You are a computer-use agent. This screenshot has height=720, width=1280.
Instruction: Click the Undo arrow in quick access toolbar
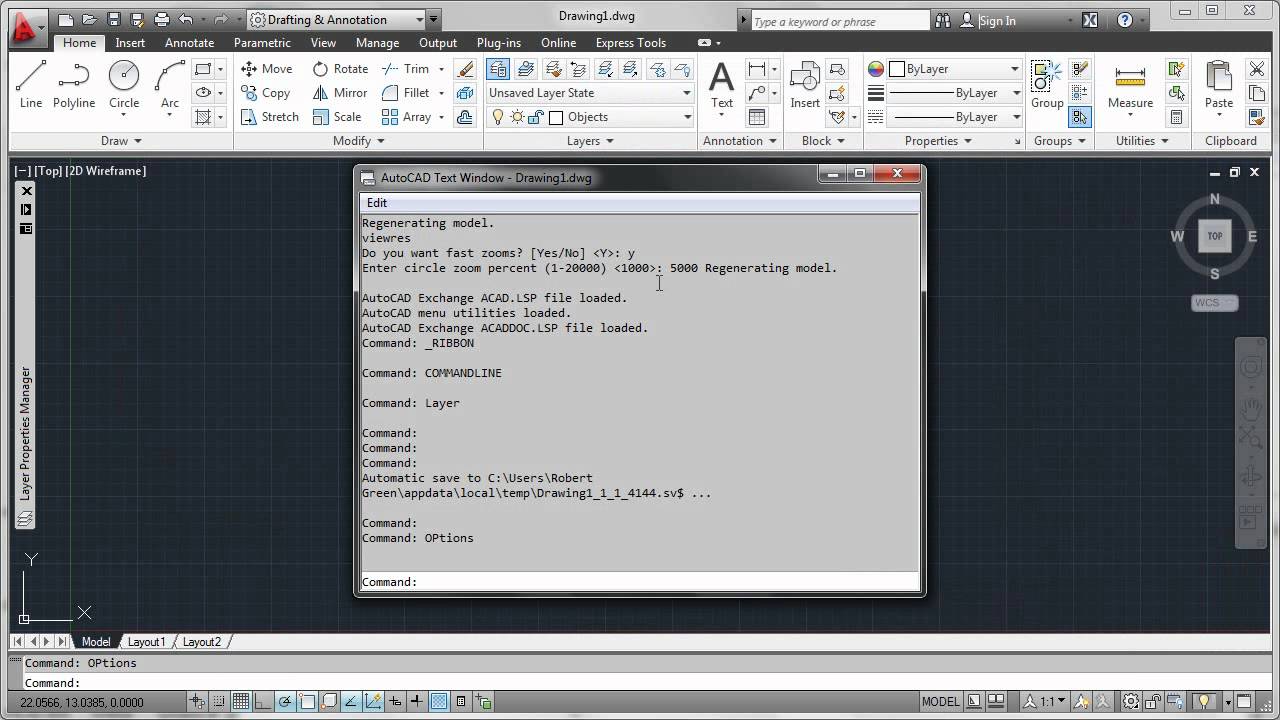click(186, 19)
